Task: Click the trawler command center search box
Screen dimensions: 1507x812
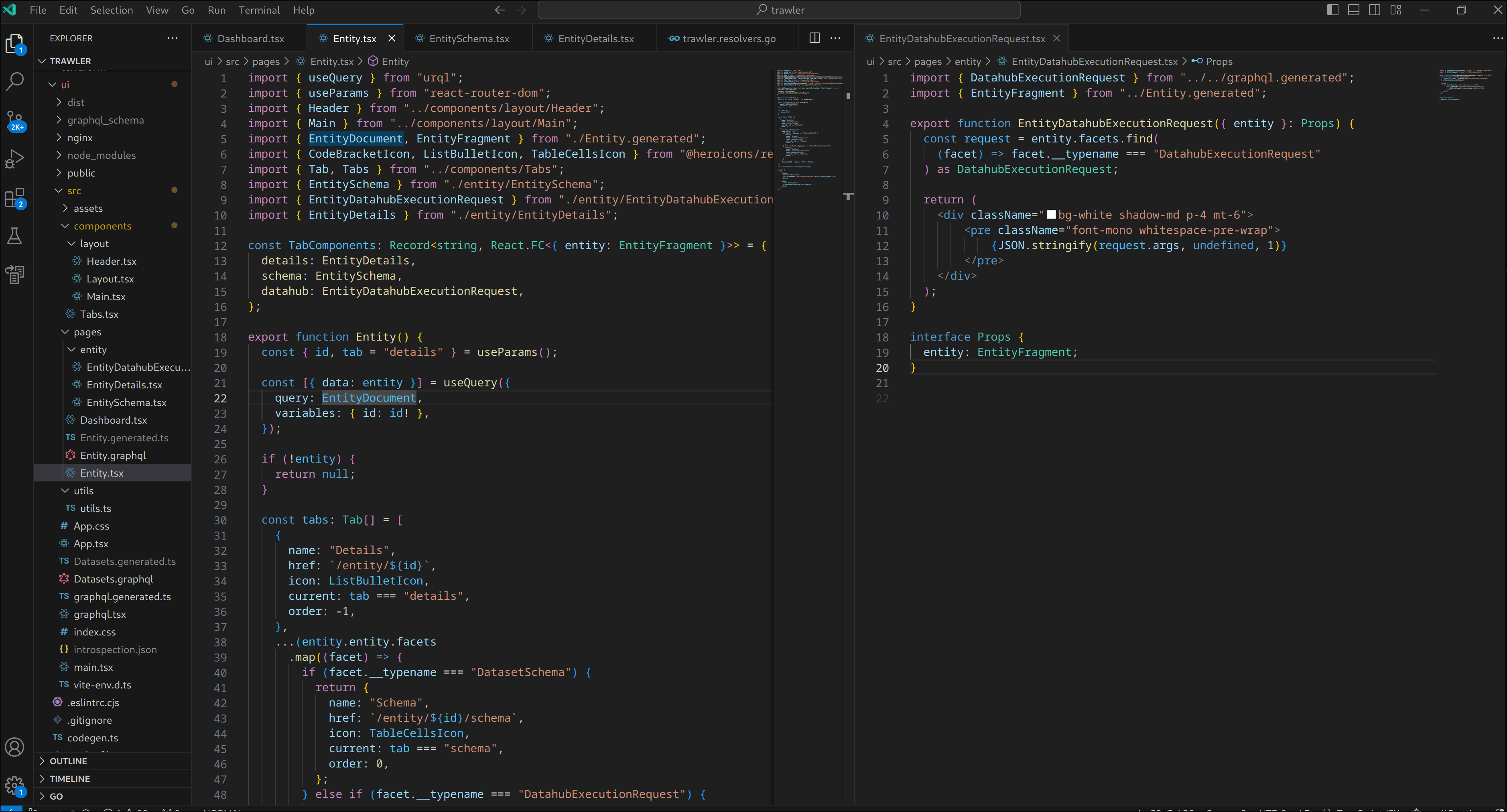Action: [x=779, y=10]
